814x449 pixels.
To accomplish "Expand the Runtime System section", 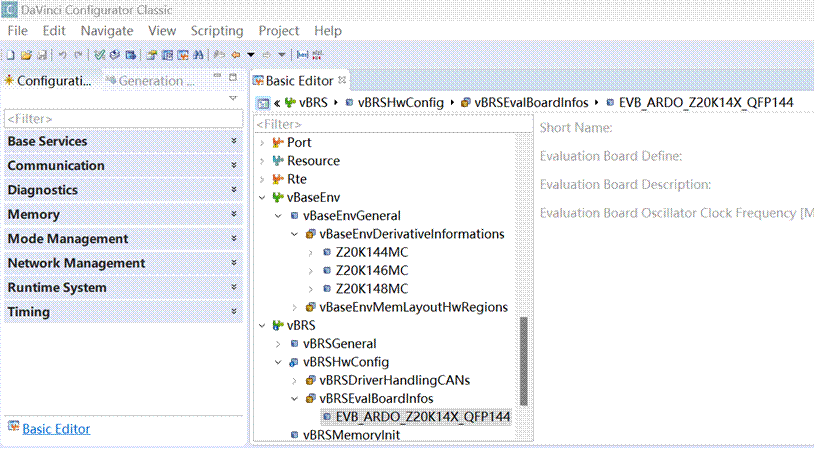I will pos(233,288).
